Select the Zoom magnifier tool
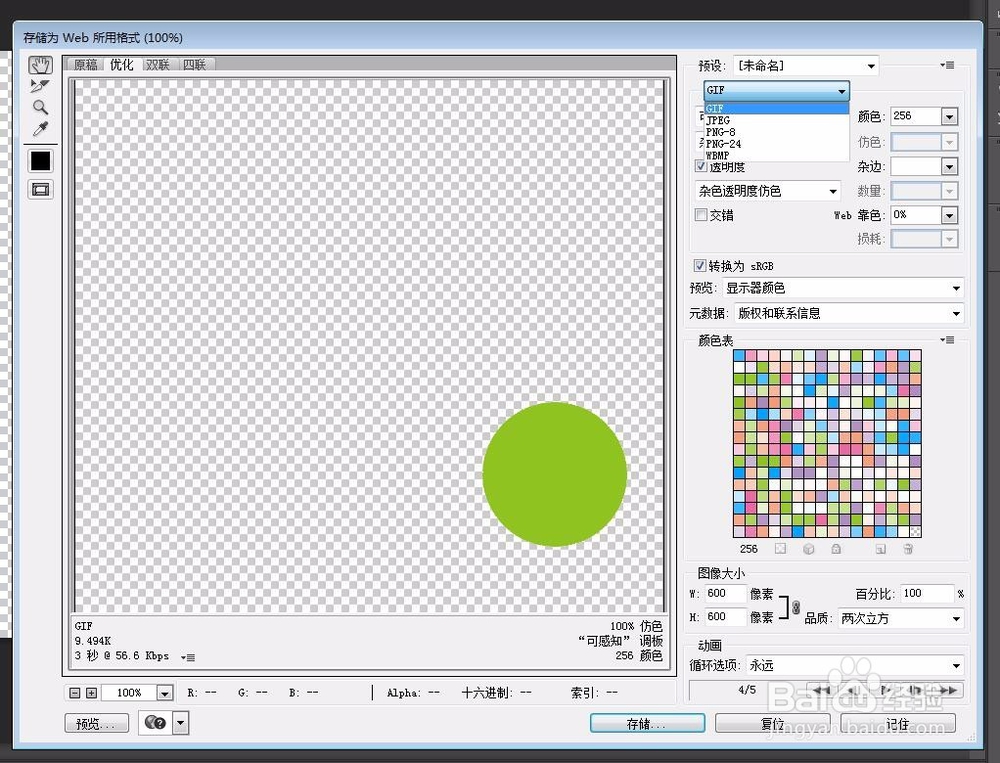This screenshot has height=763, width=1000. click(40, 107)
